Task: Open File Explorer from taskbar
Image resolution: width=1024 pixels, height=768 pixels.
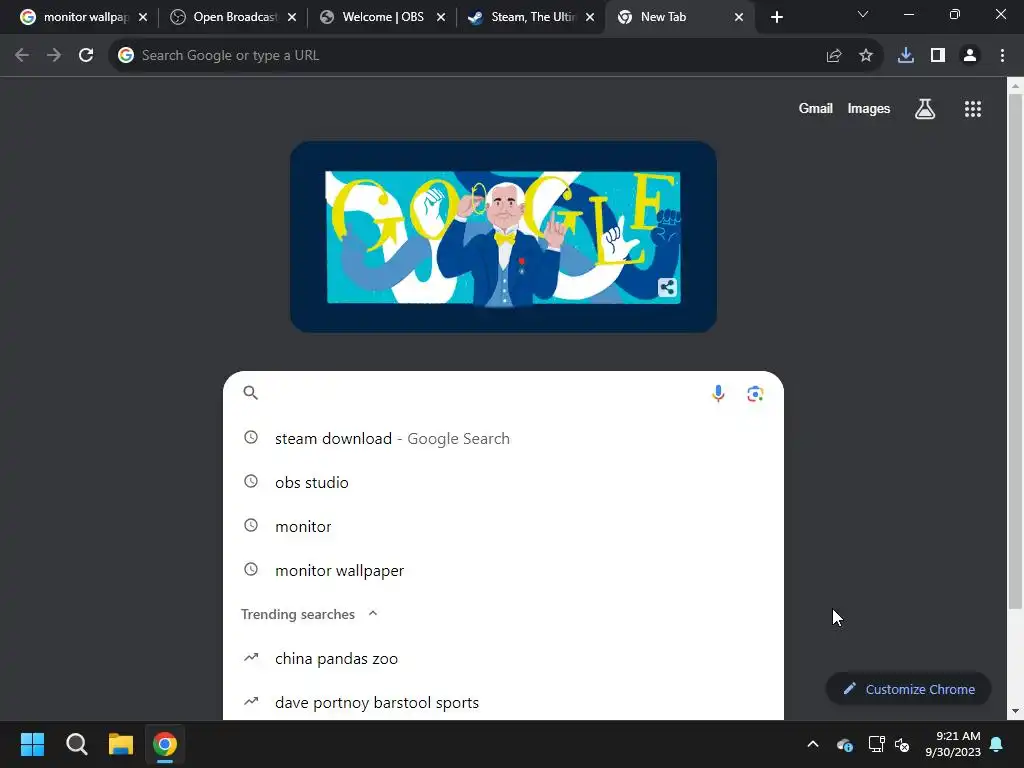Action: pyautogui.click(x=121, y=744)
